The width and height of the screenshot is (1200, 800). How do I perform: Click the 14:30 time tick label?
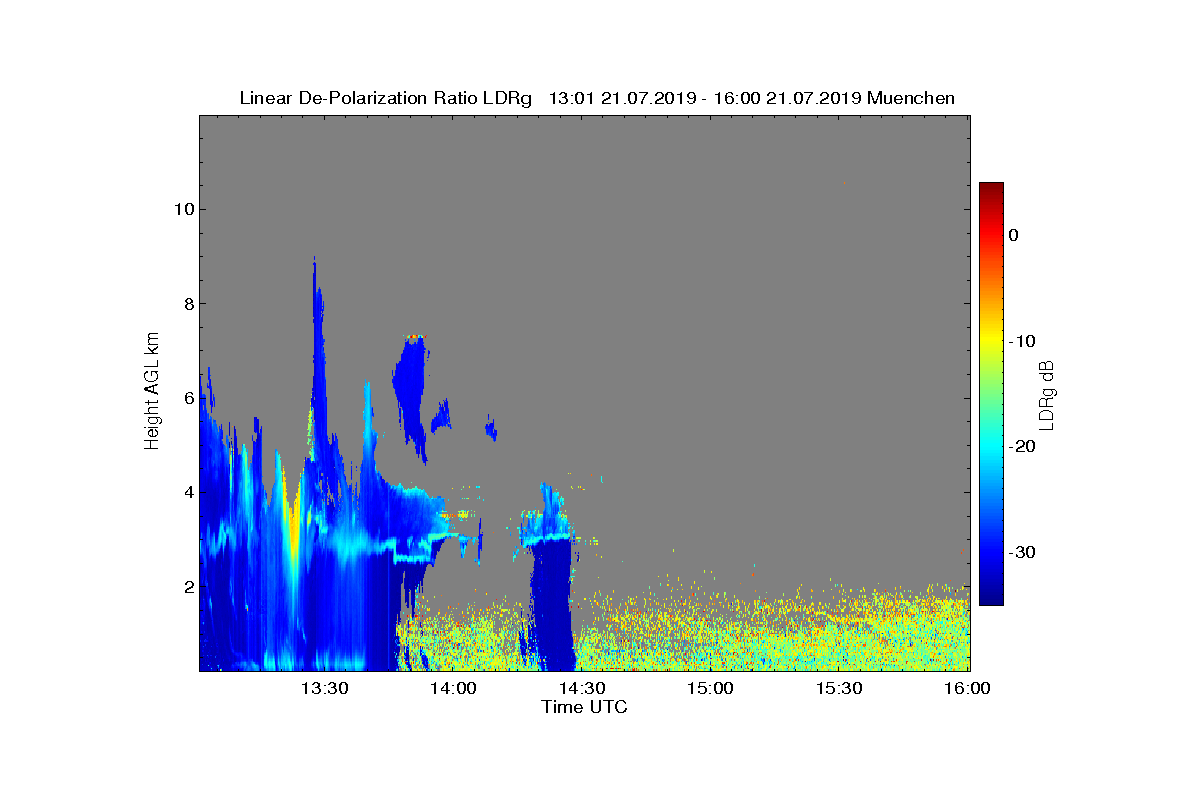582,688
